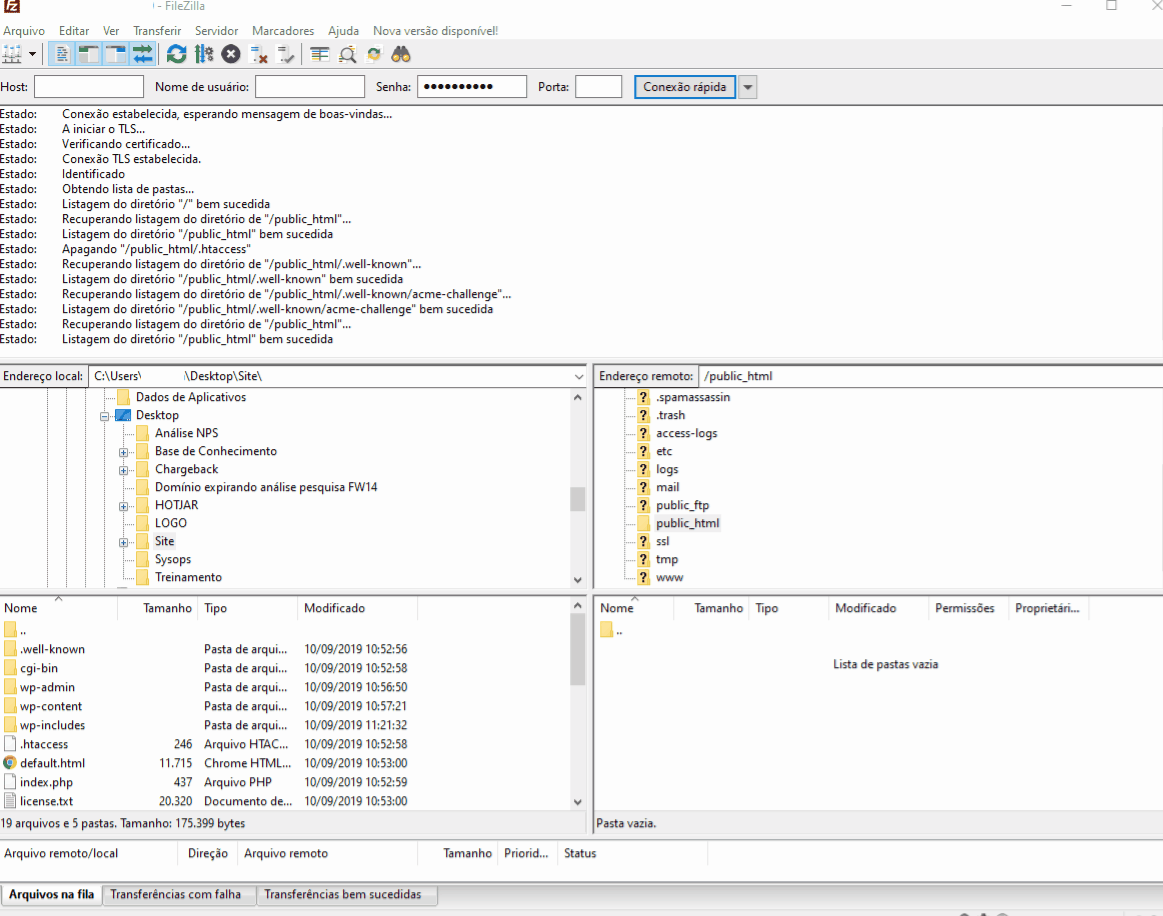Expand the Site folder node

tap(124, 542)
